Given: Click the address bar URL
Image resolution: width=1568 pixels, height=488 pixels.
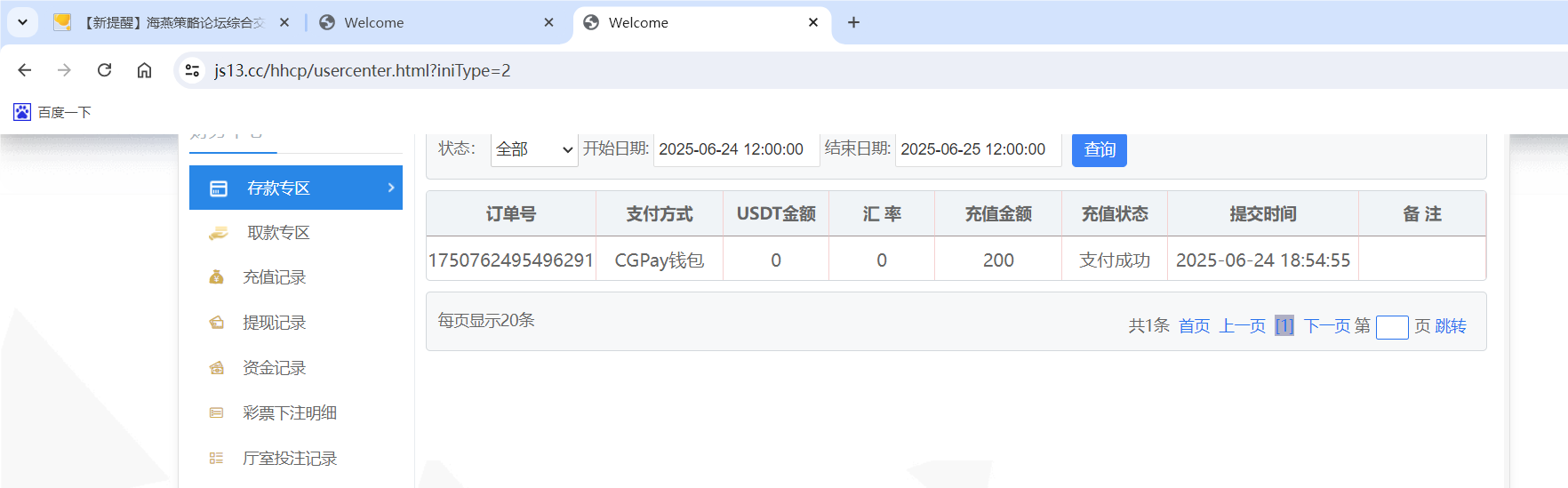Looking at the screenshot, I should (363, 70).
